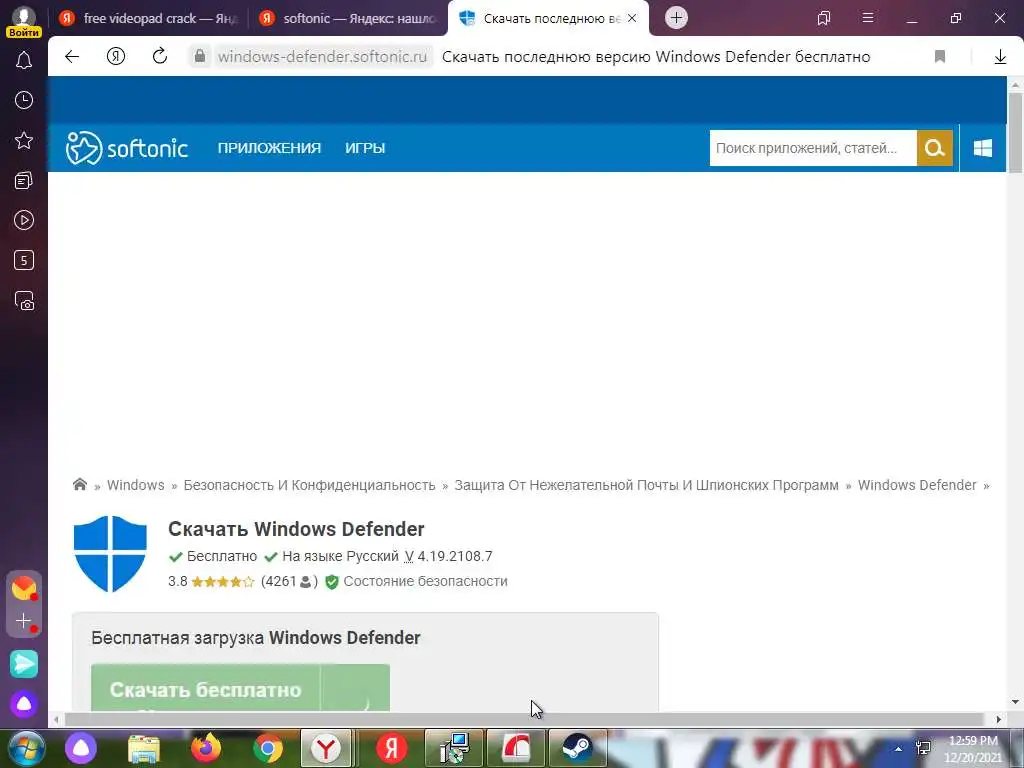Viewport: 1024px width, 768px height.
Task: Click Состояние безопасности link
Action: point(425,581)
